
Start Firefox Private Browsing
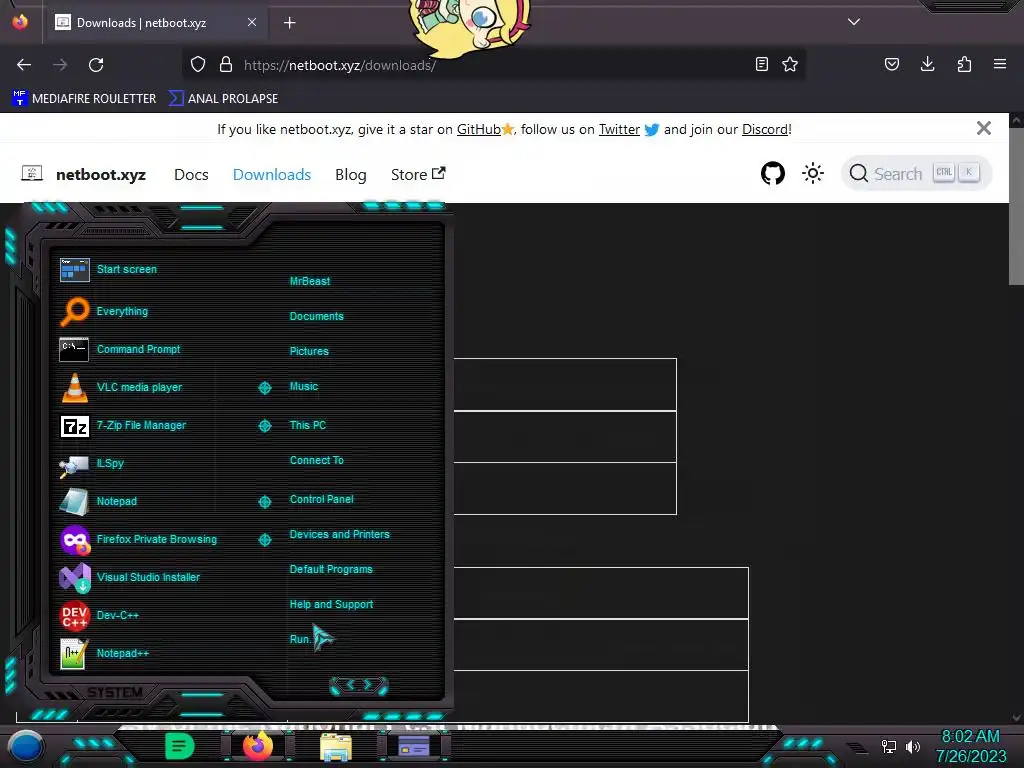point(138,539)
